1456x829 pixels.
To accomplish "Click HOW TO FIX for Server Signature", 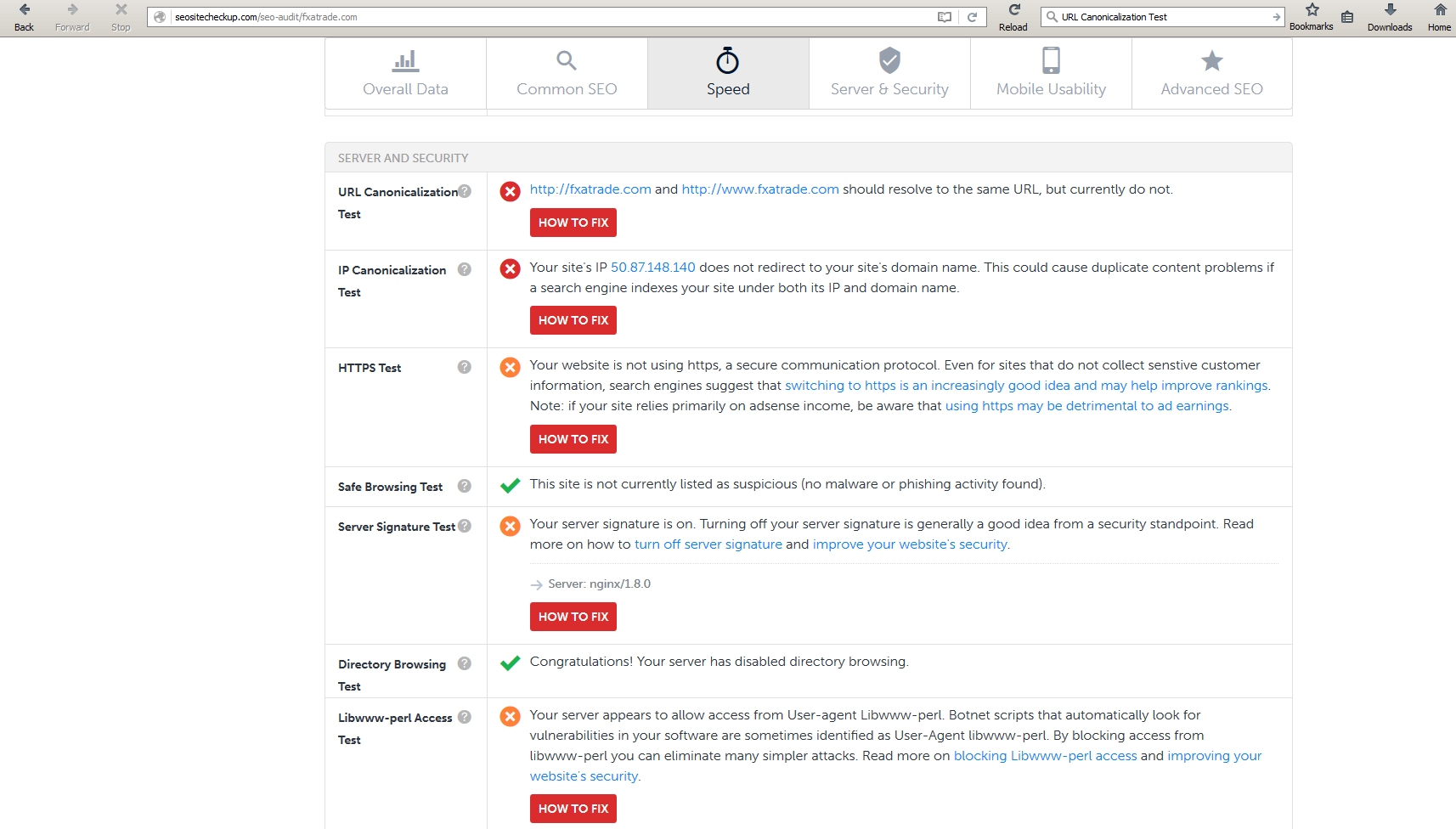I will (x=573, y=617).
